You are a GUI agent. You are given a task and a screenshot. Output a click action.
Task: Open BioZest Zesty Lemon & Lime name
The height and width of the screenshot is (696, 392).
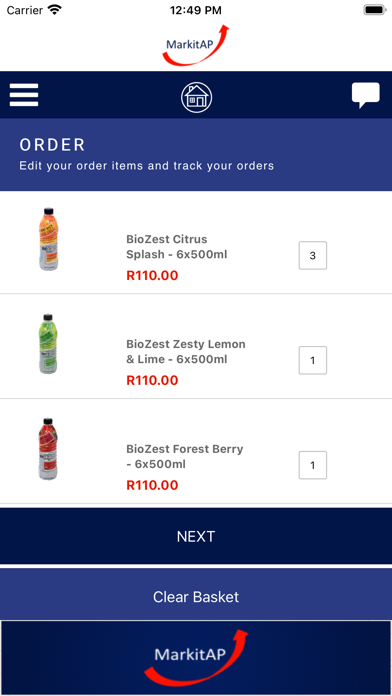tap(186, 352)
